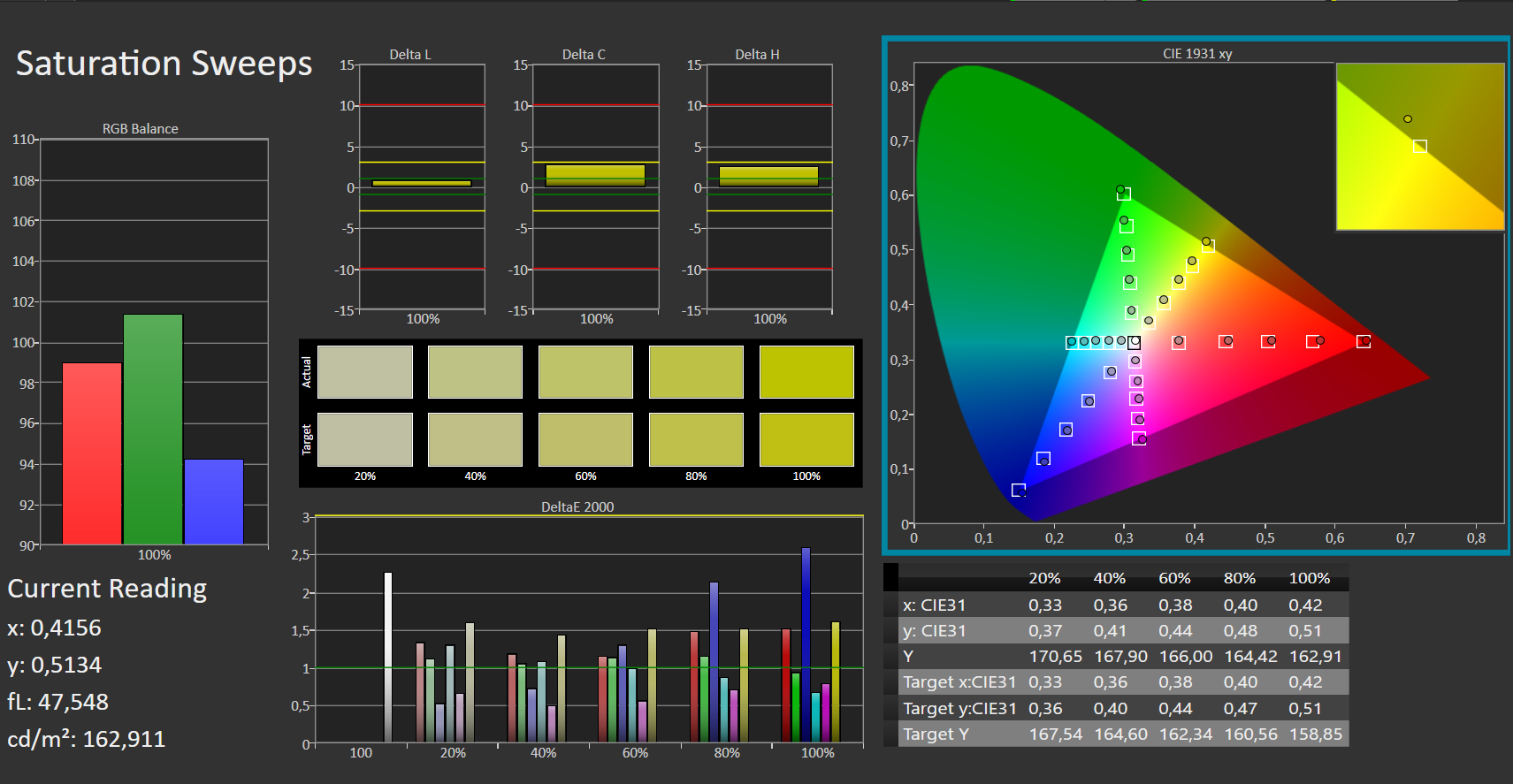Click the blue bar in RGB Balance
This screenshot has height=784, width=1513.
pyautogui.click(x=214, y=501)
